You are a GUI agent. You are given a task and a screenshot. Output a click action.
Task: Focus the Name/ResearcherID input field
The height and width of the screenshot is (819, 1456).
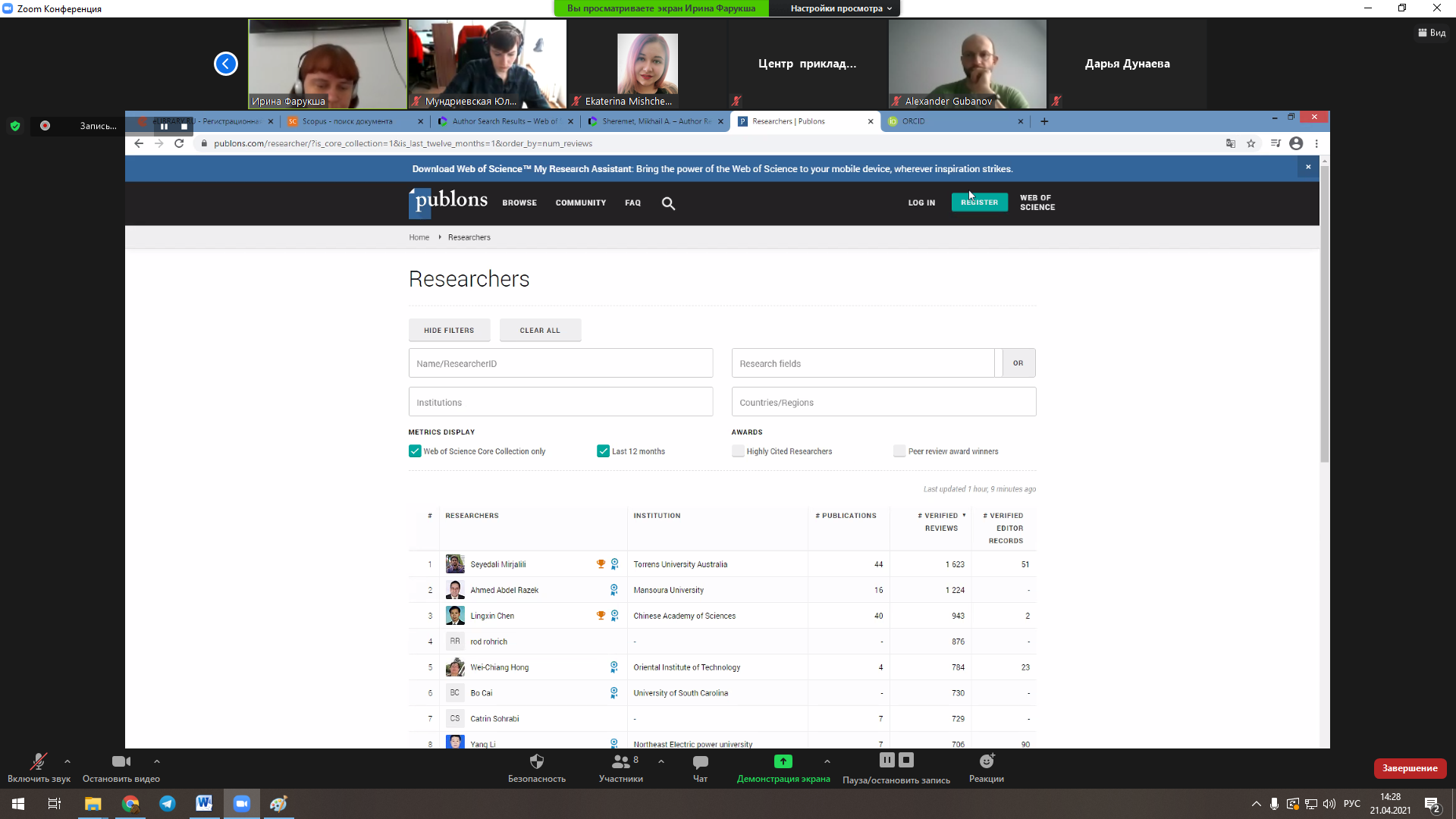(560, 363)
